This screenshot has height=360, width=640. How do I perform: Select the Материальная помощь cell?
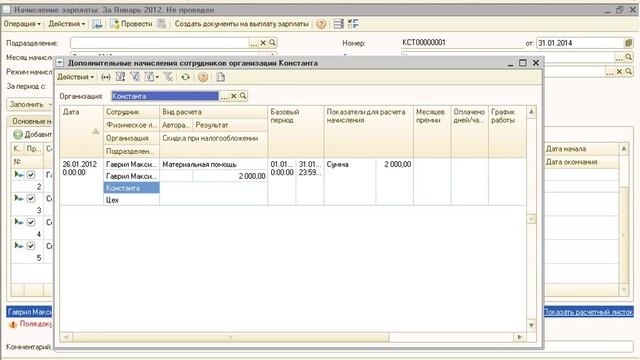coord(213,164)
